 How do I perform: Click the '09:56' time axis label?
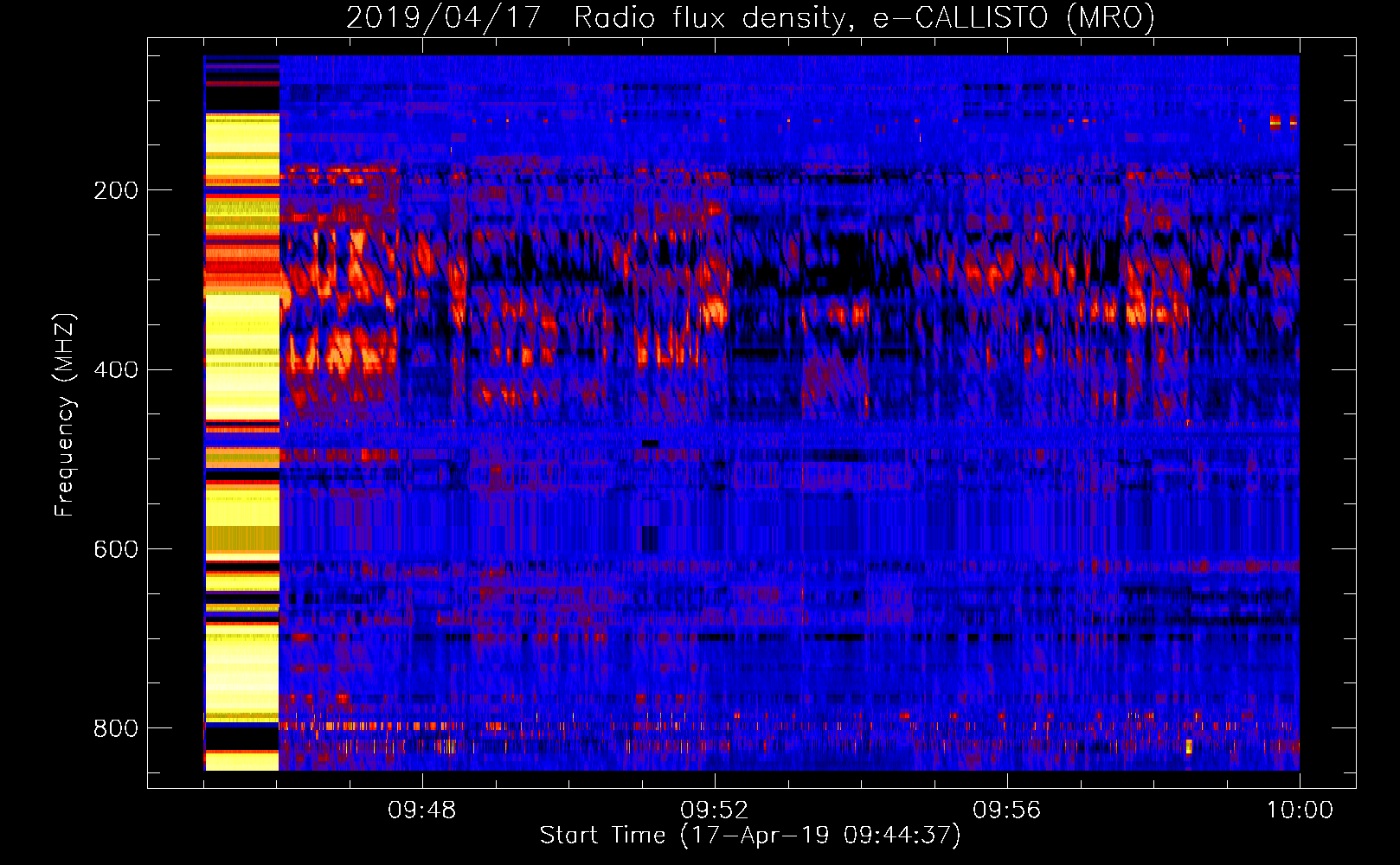pyautogui.click(x=1006, y=811)
